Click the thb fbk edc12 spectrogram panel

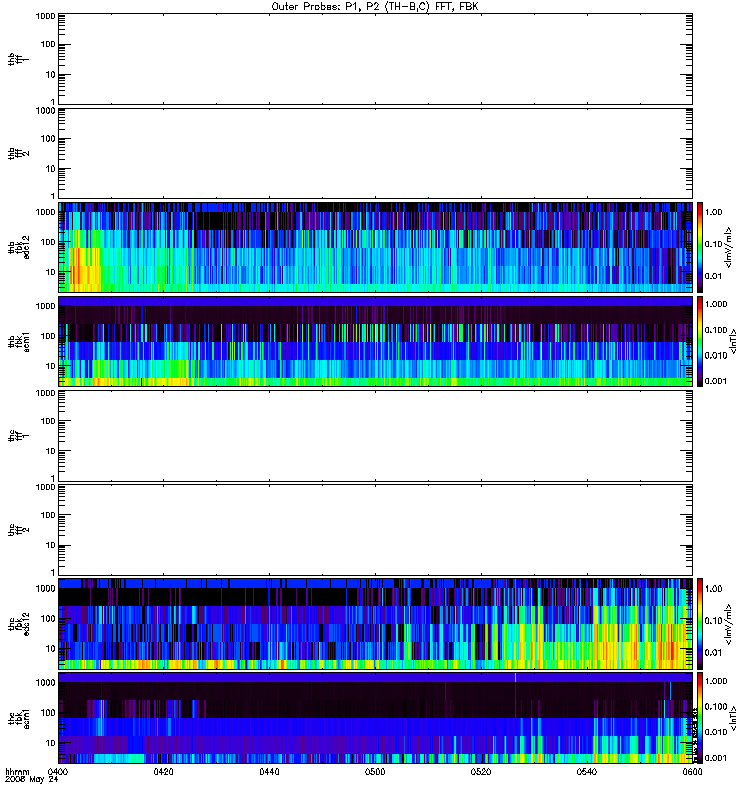click(376, 247)
